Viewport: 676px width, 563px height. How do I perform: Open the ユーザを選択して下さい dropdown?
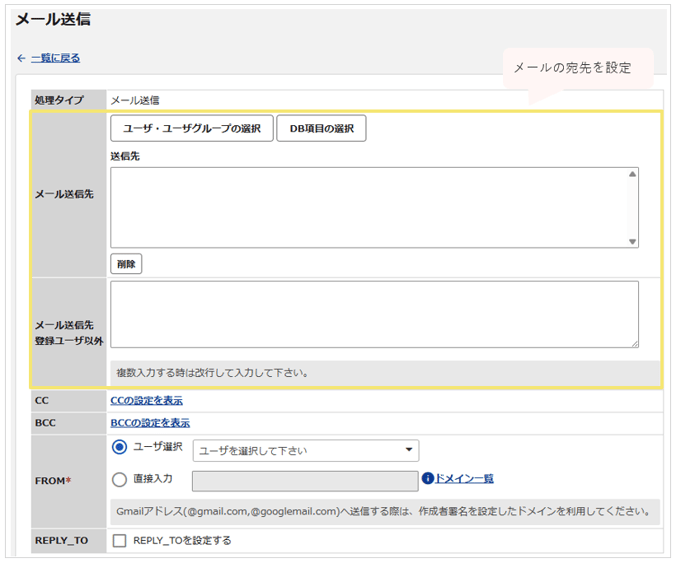[x=306, y=450]
